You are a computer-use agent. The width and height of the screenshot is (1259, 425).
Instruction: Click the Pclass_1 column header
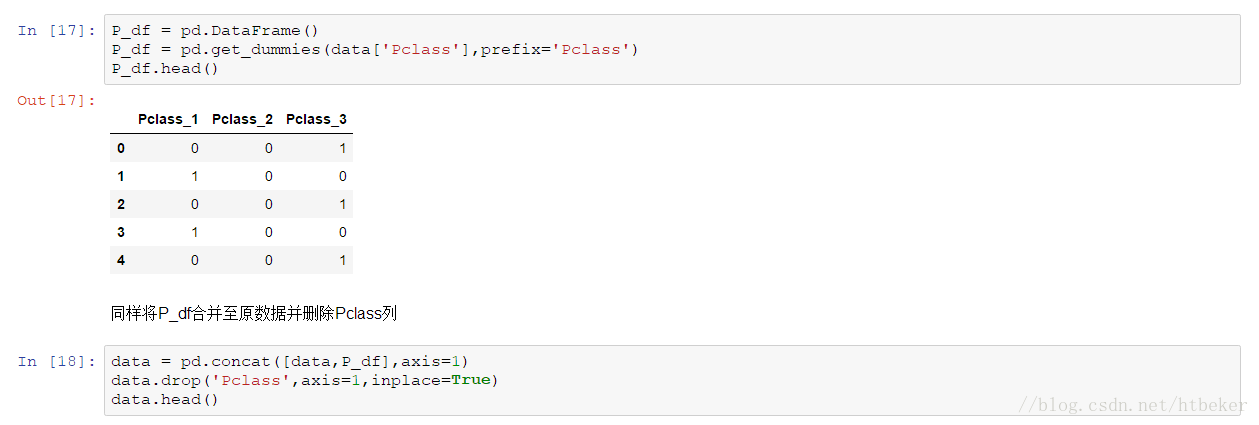(168, 119)
